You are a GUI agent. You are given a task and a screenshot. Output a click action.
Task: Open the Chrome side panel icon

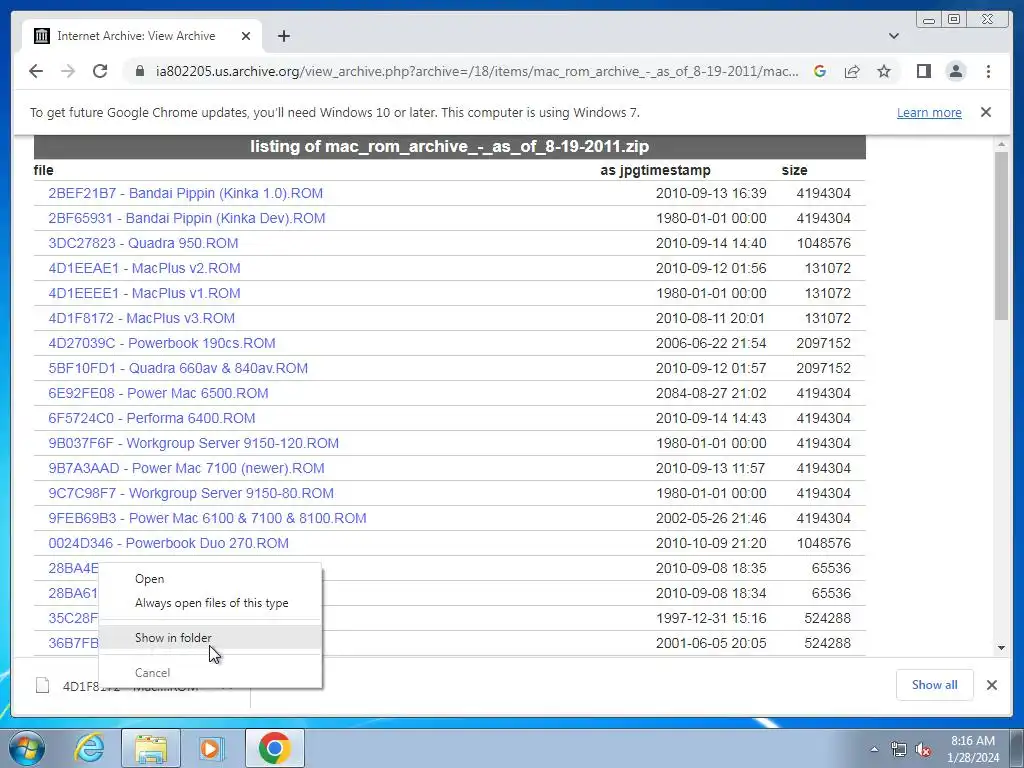923,71
